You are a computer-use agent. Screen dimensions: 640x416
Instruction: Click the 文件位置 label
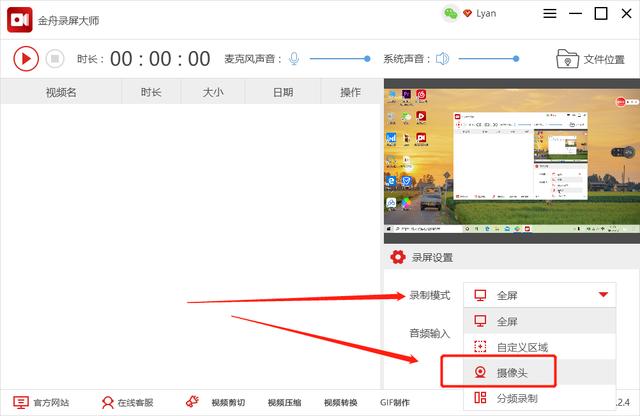pyautogui.click(x=604, y=60)
